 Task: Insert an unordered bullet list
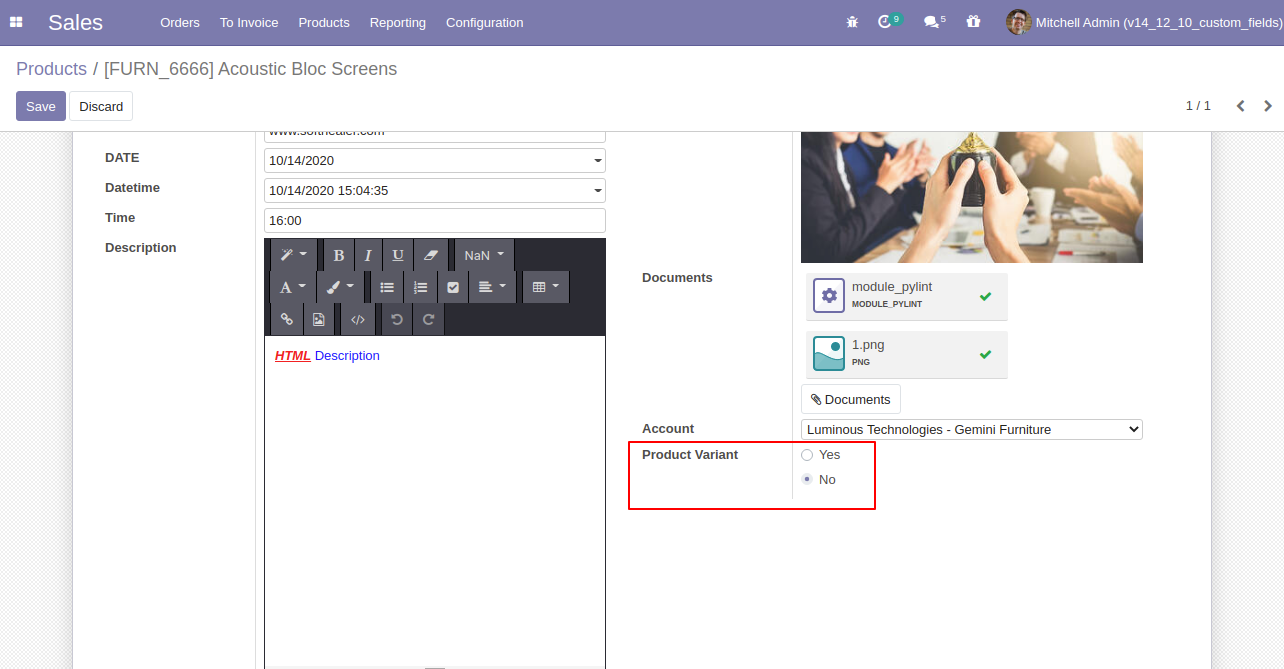tap(387, 287)
